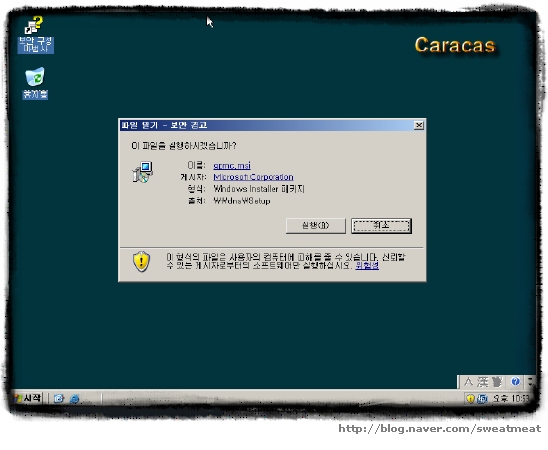
Task: Click the 실행 (Run) button in the dialog
Action: tap(315, 226)
